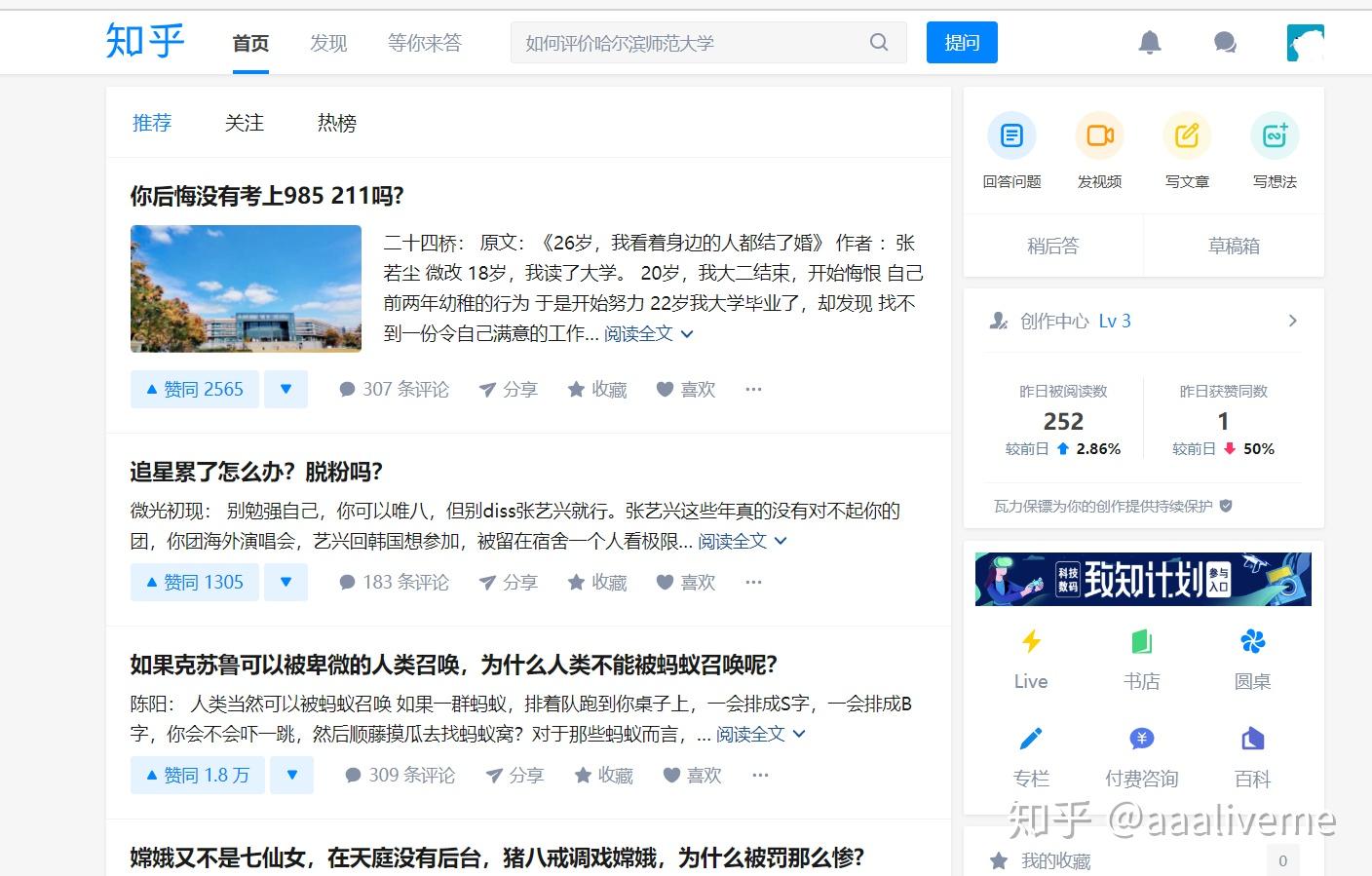Click the 书店 (bookstore) icon
The image size is (1372, 876).
coord(1141,642)
